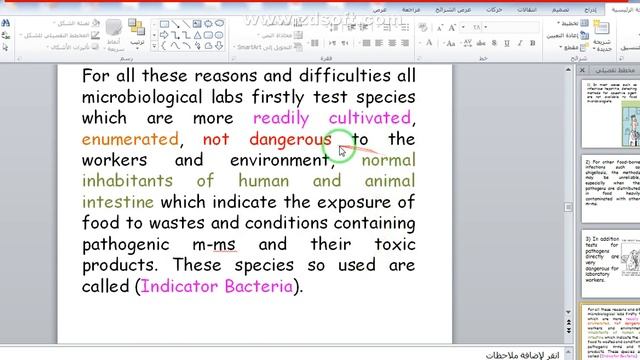The image size is (640, 360).
Task: Toggle Italic formatting
Action: click(x=520, y=43)
